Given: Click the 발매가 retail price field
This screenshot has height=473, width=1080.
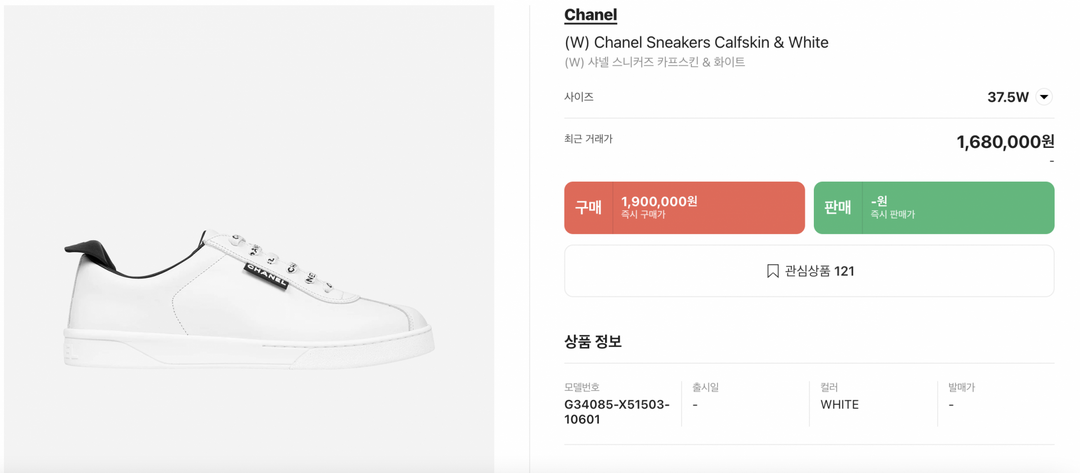Looking at the screenshot, I should [961, 387].
